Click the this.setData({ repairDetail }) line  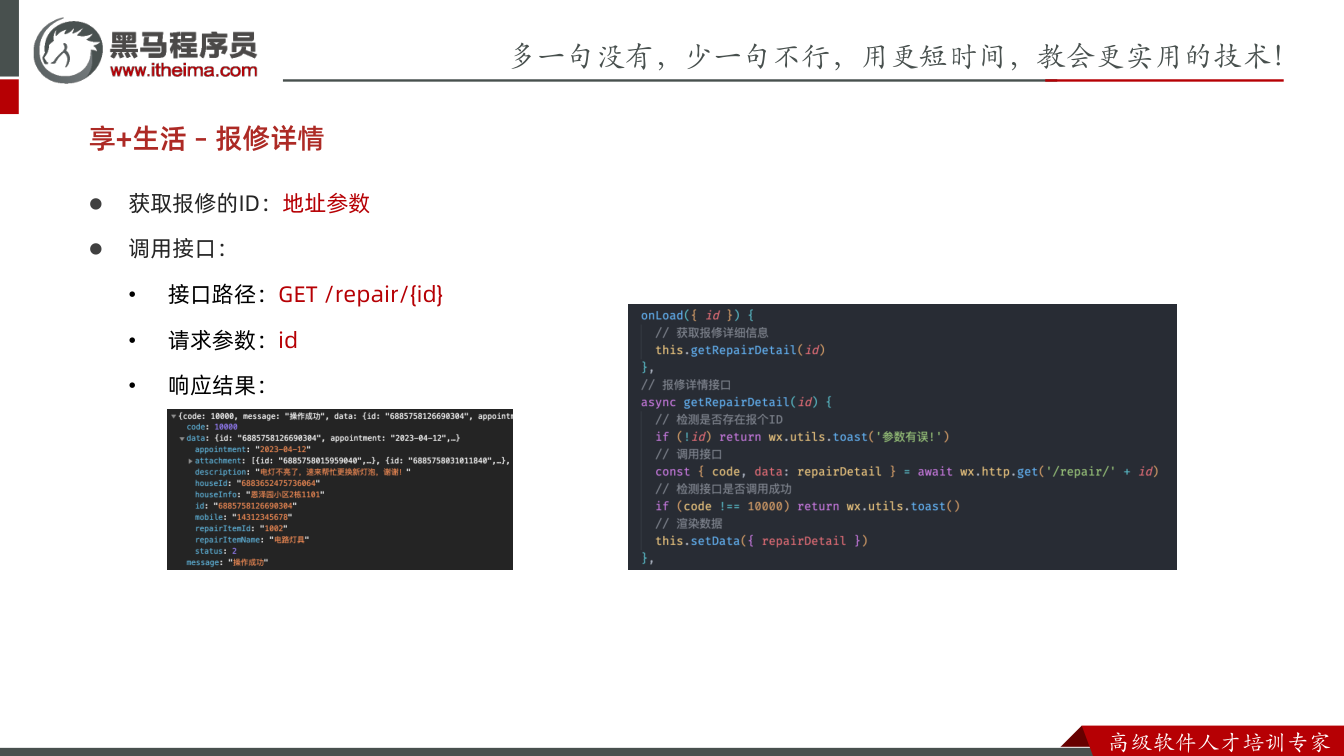762,541
